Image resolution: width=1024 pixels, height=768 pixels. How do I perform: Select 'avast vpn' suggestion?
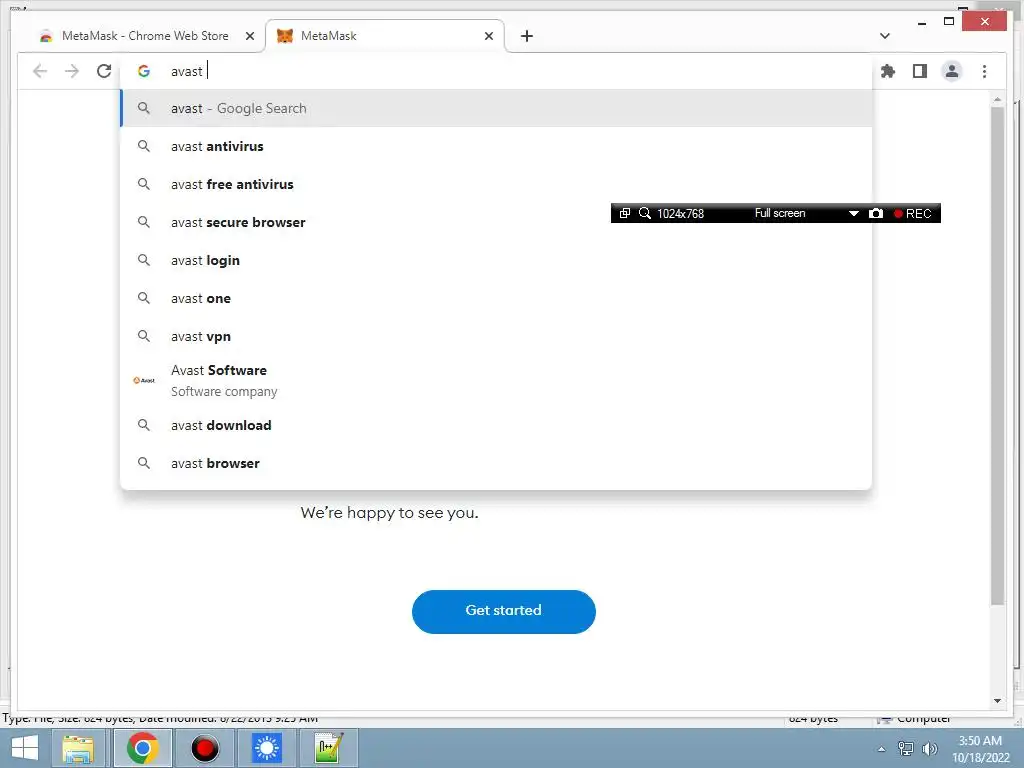pyautogui.click(x=496, y=336)
